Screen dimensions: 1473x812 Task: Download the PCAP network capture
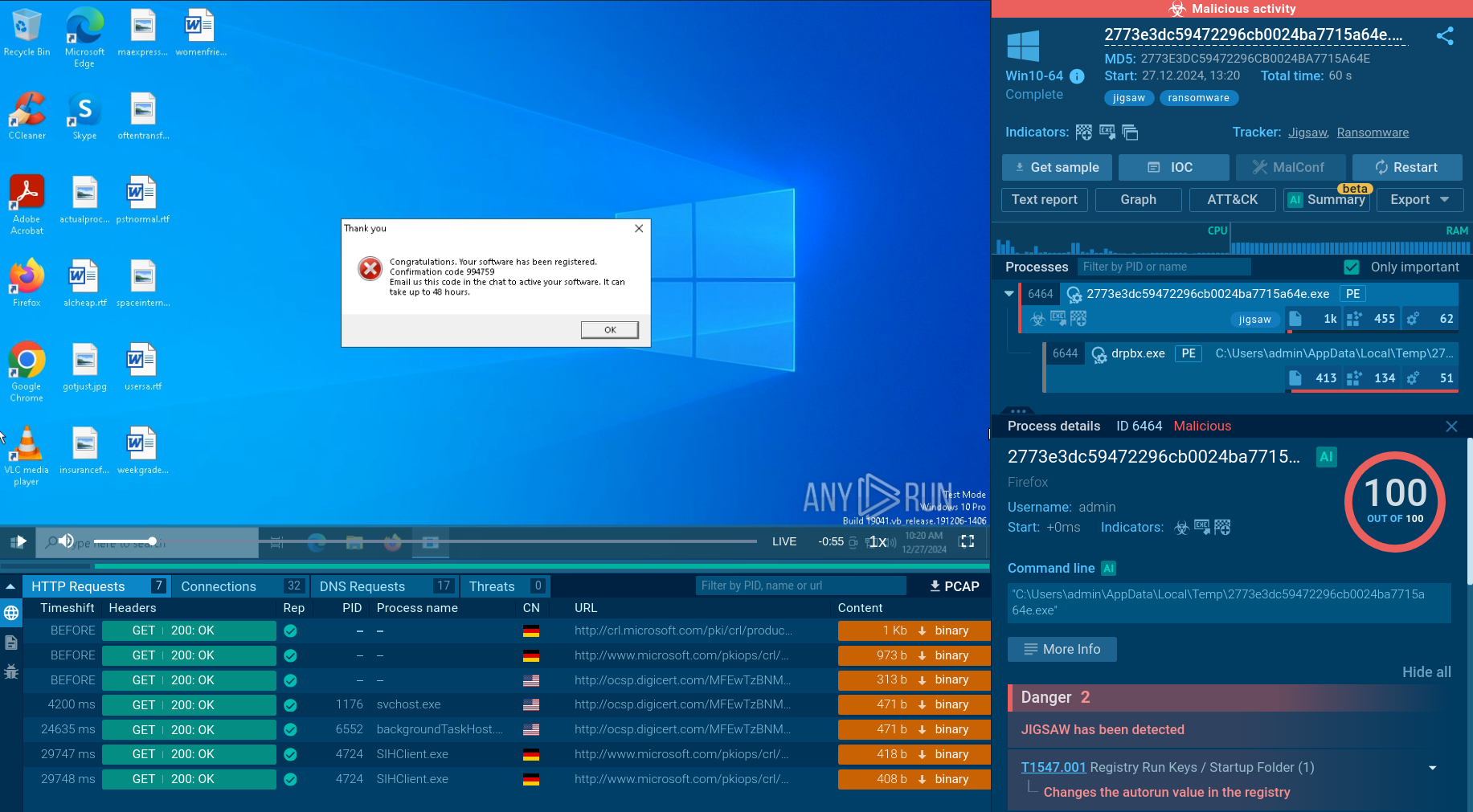[x=954, y=586]
